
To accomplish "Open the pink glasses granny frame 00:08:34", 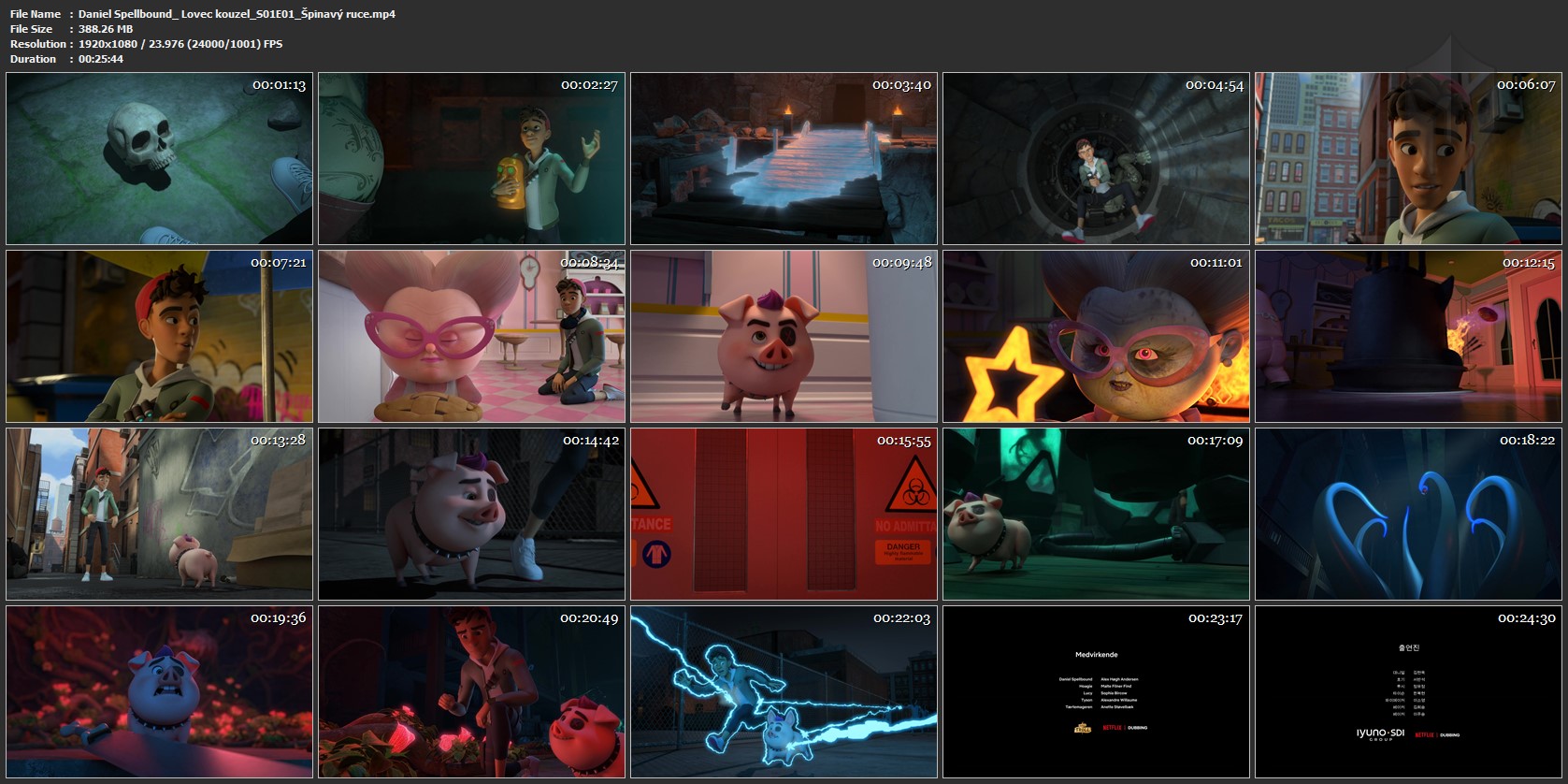I will click(x=471, y=337).
